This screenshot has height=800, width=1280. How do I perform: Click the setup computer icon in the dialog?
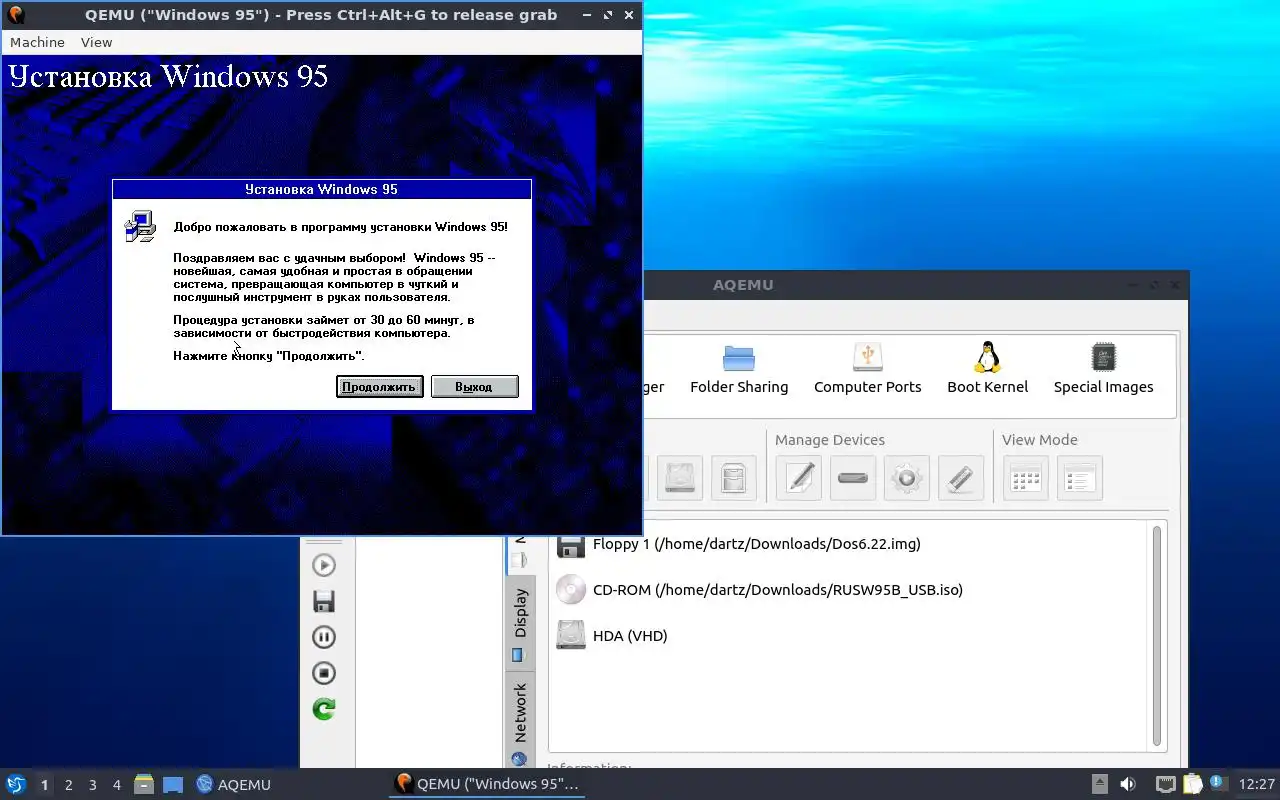140,227
